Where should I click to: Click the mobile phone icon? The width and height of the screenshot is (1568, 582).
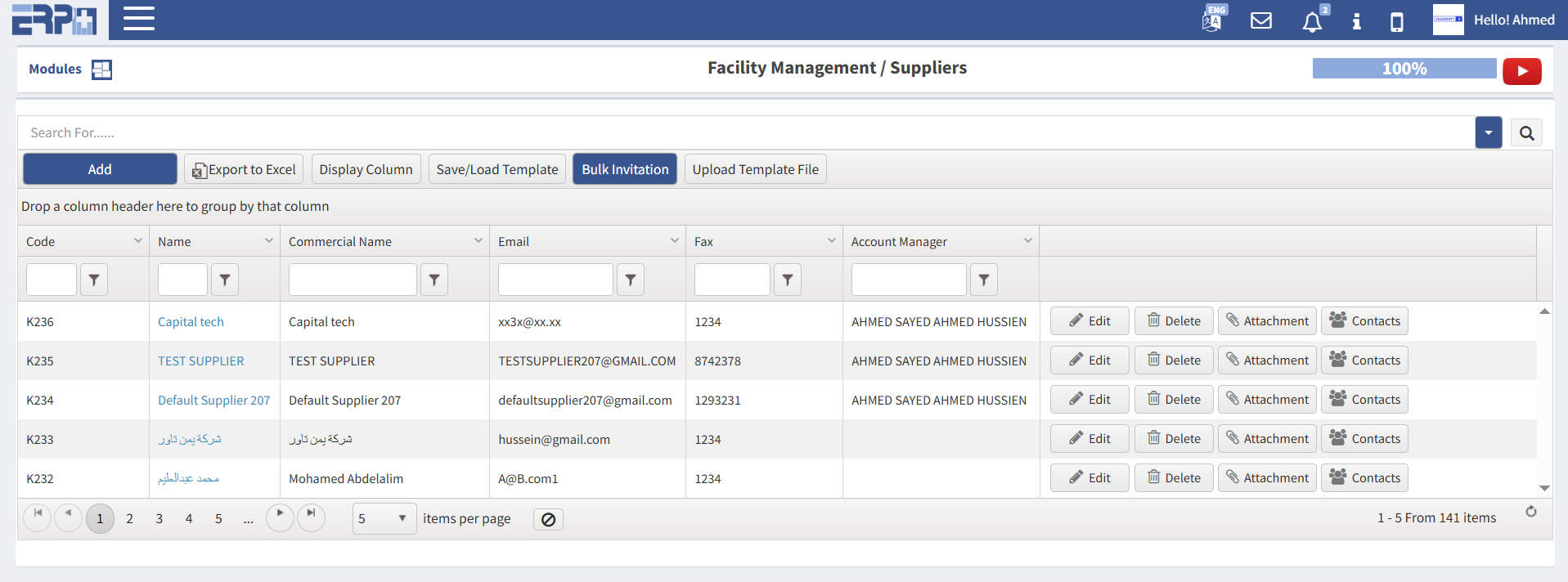[1397, 21]
